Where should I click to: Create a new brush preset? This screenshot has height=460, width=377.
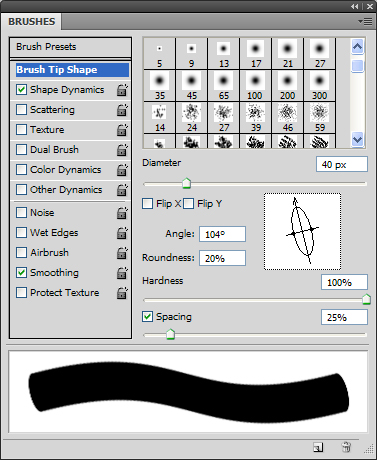[x=318, y=447]
